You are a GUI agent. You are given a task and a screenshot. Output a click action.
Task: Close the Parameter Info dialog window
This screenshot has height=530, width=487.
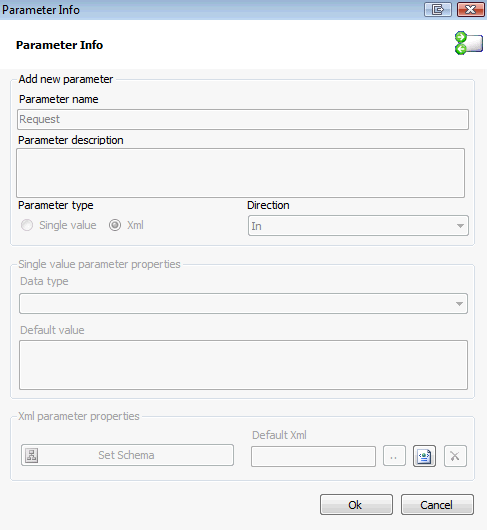[470, 9]
